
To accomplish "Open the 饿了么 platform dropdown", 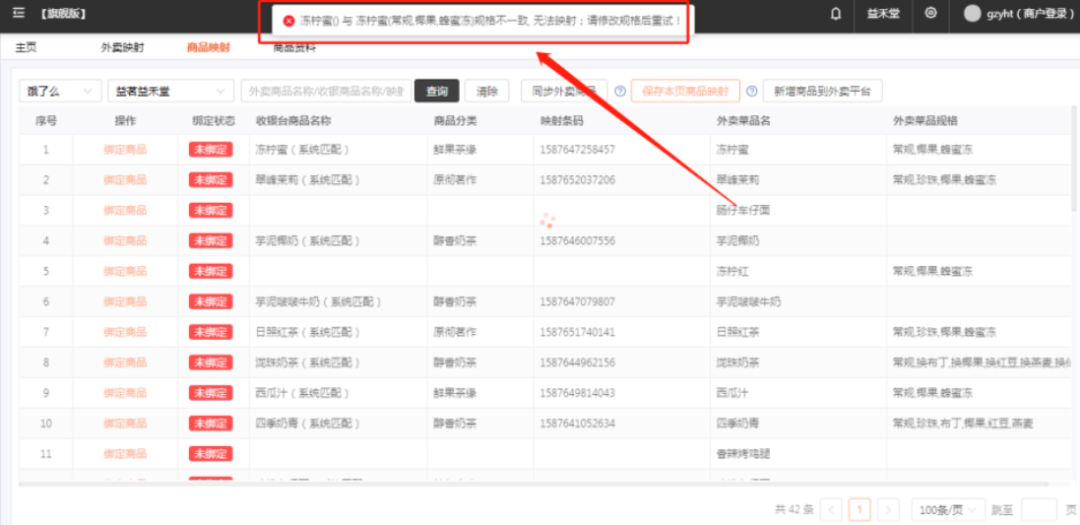I will 60,91.
